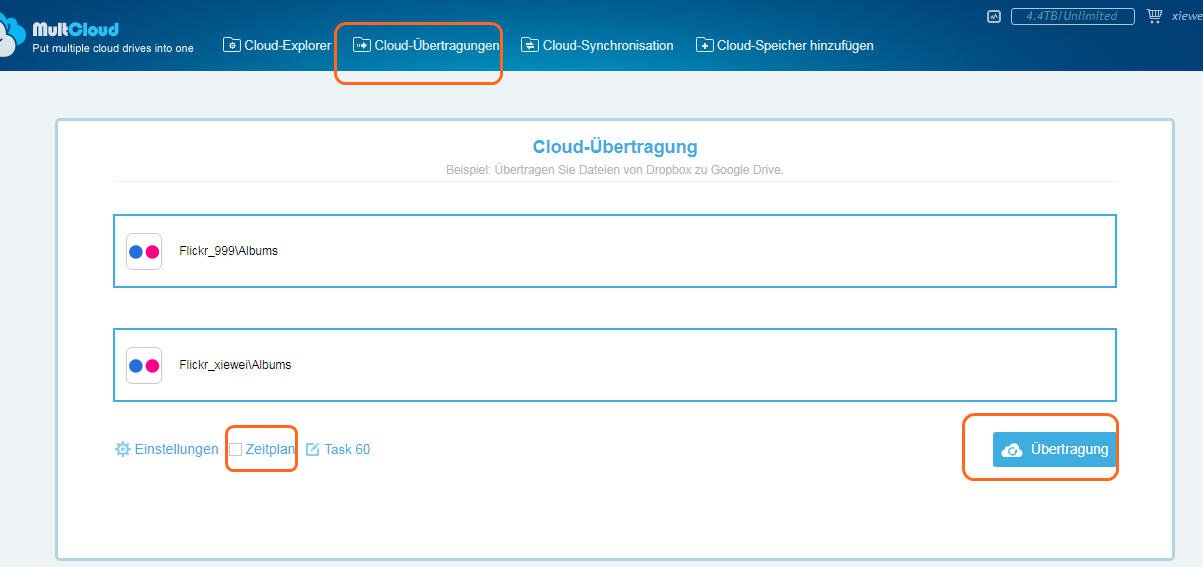Open the Cloud-Speicher hinzufügen tab
Screen dimensions: 1203x567
[x=785, y=45]
